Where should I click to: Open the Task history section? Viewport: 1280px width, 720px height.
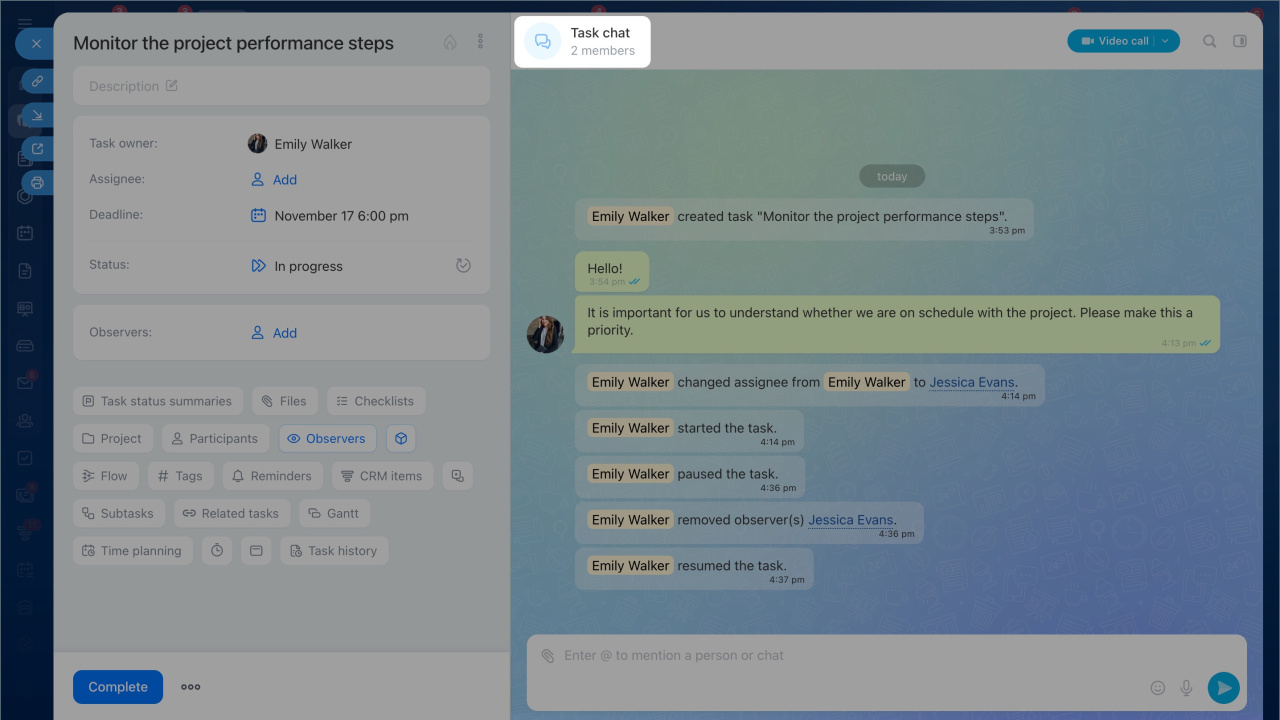[x=334, y=550]
